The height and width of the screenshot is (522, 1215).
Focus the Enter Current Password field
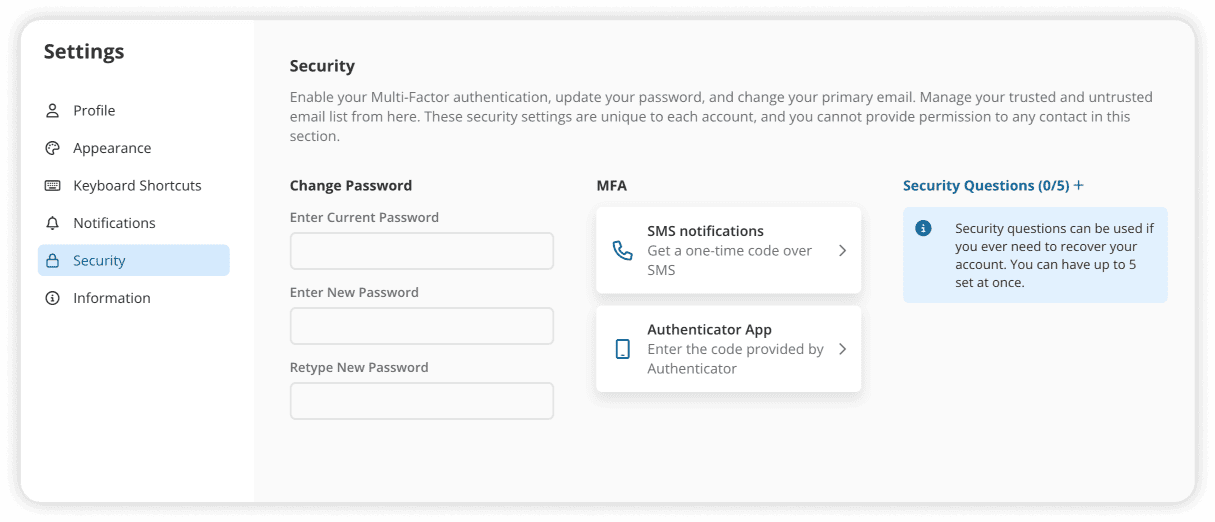coord(422,251)
